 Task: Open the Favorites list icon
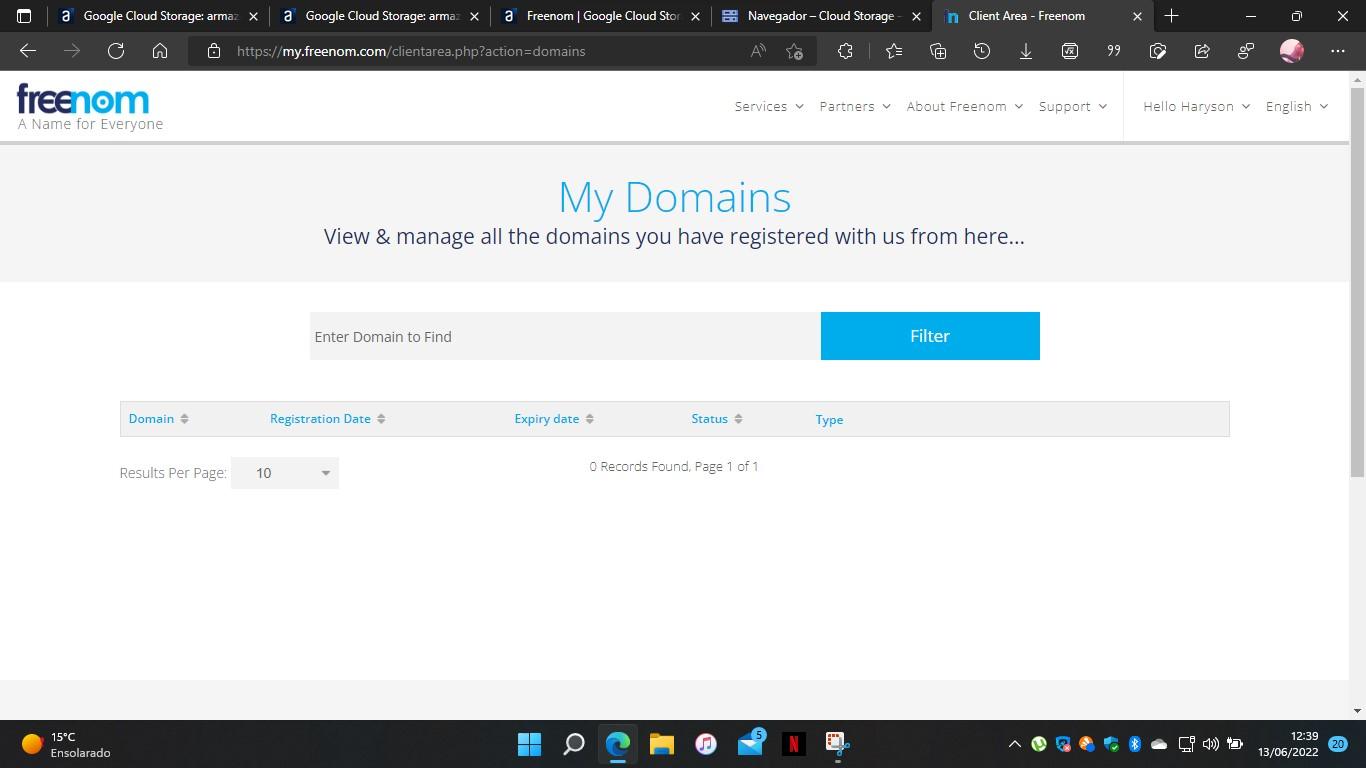click(894, 51)
